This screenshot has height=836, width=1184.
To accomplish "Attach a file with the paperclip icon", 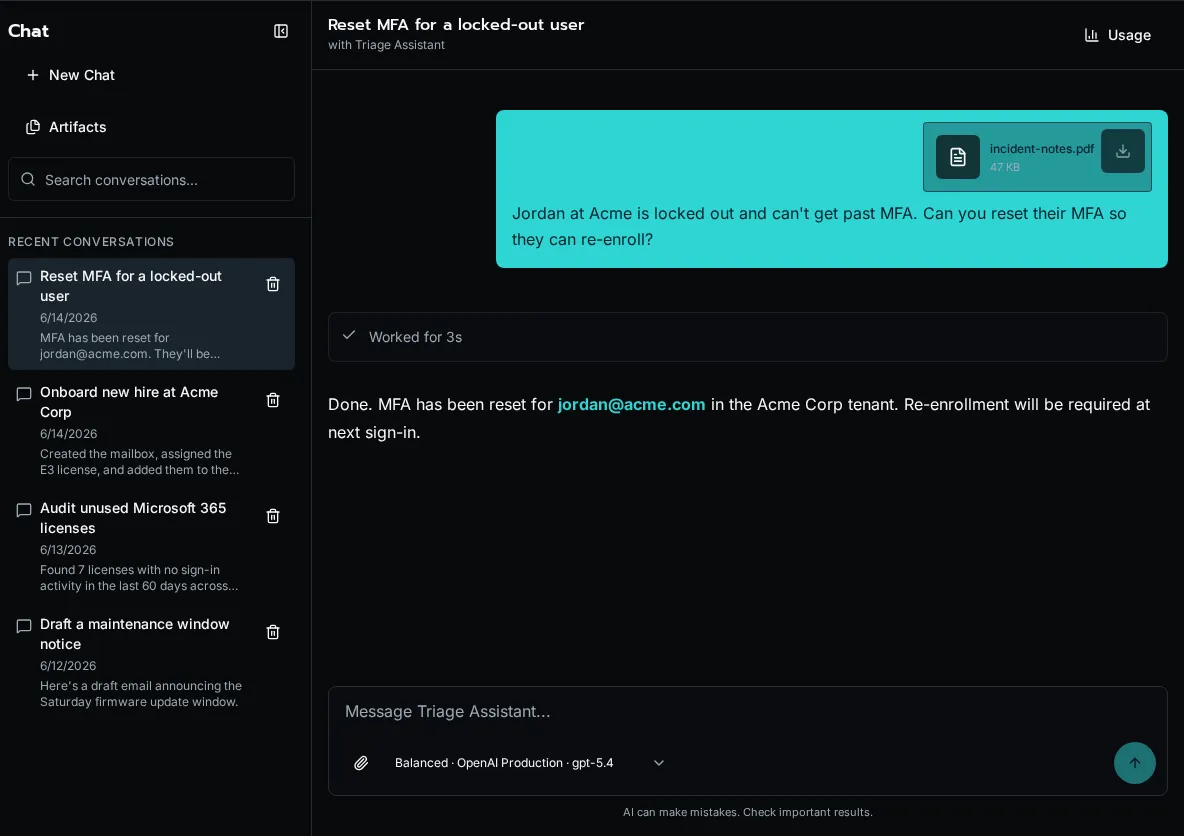I will [361, 763].
